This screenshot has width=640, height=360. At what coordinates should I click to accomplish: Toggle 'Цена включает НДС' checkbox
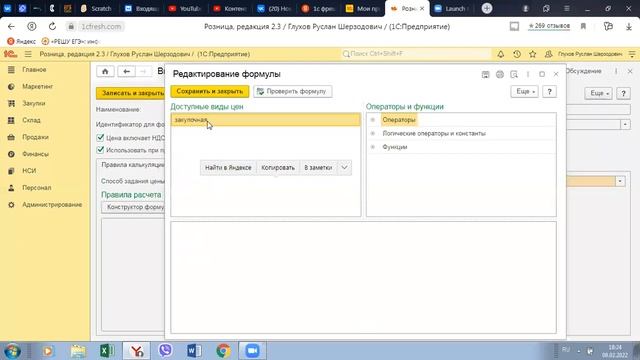(x=100, y=138)
